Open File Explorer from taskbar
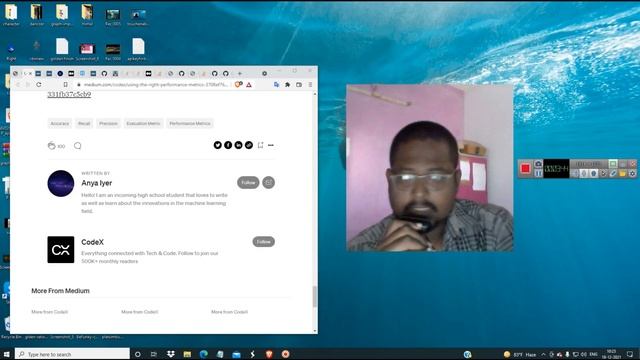The height and width of the screenshot is (360, 640). click(187, 354)
